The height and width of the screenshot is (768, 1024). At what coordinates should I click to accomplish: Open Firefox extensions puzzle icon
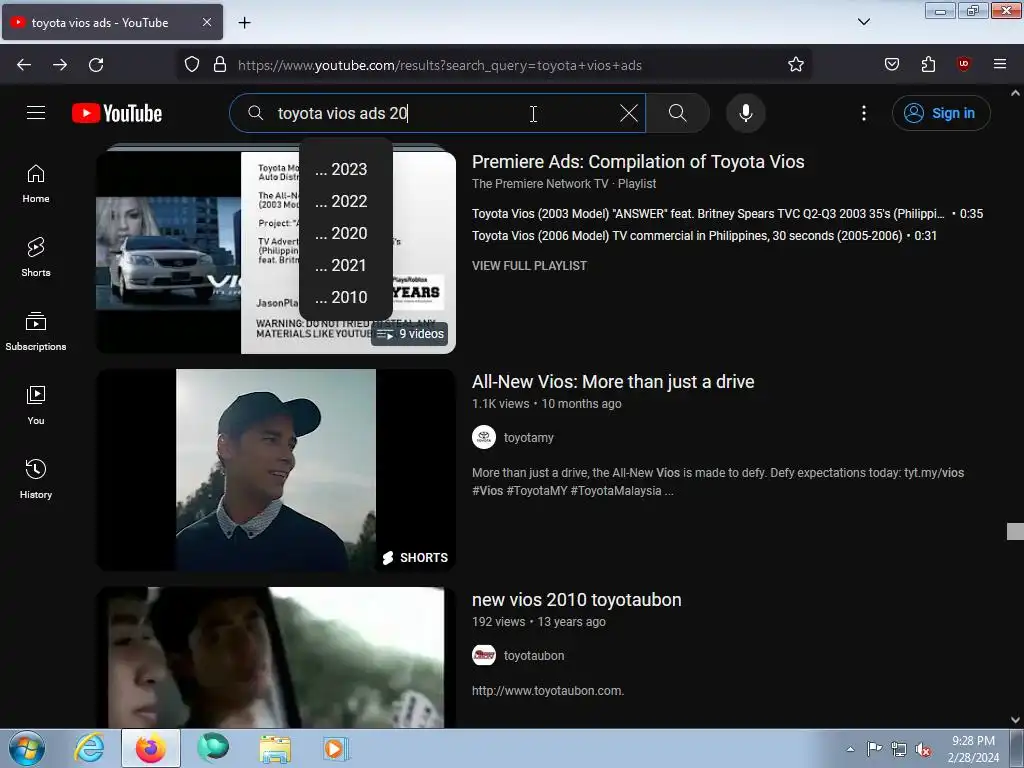point(928,64)
